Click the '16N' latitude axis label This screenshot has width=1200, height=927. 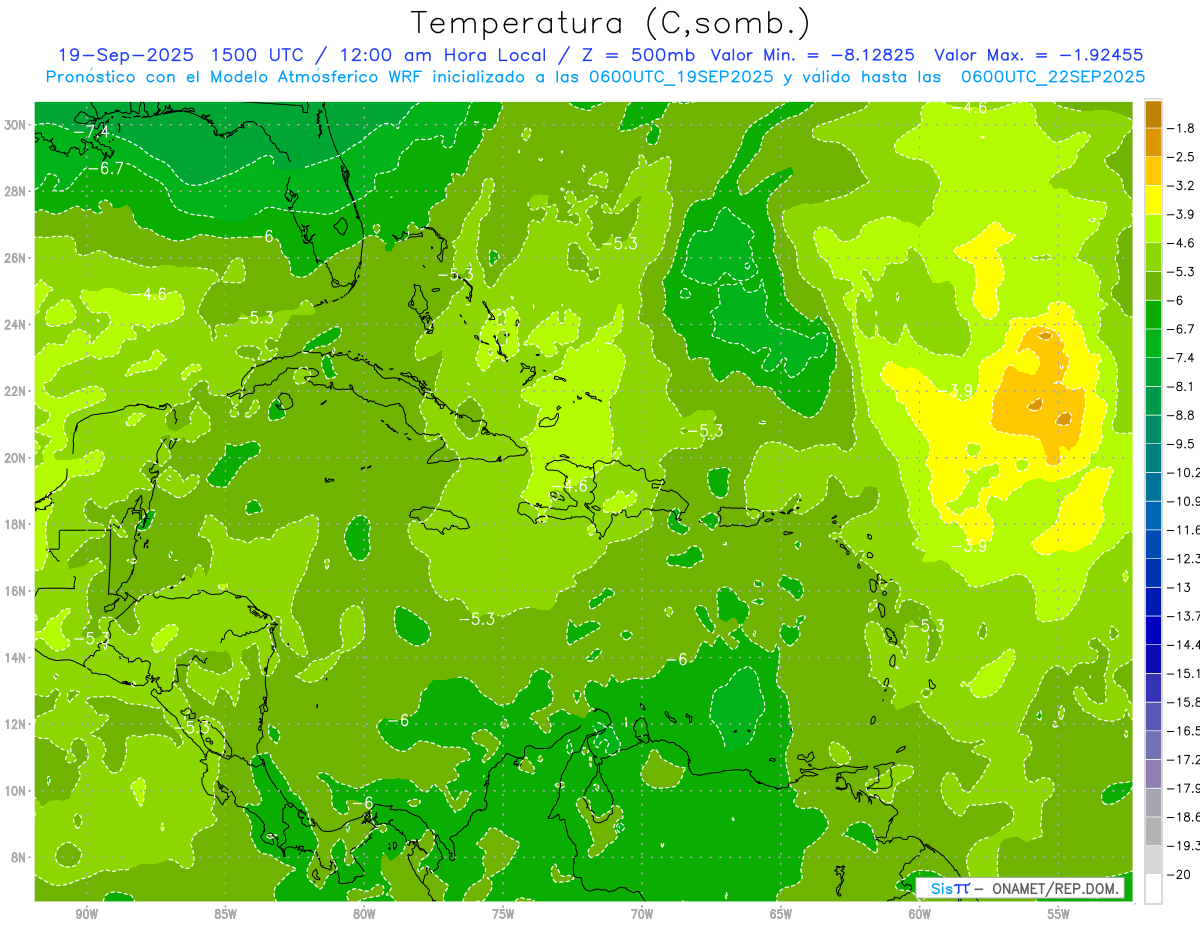[x=16, y=591]
